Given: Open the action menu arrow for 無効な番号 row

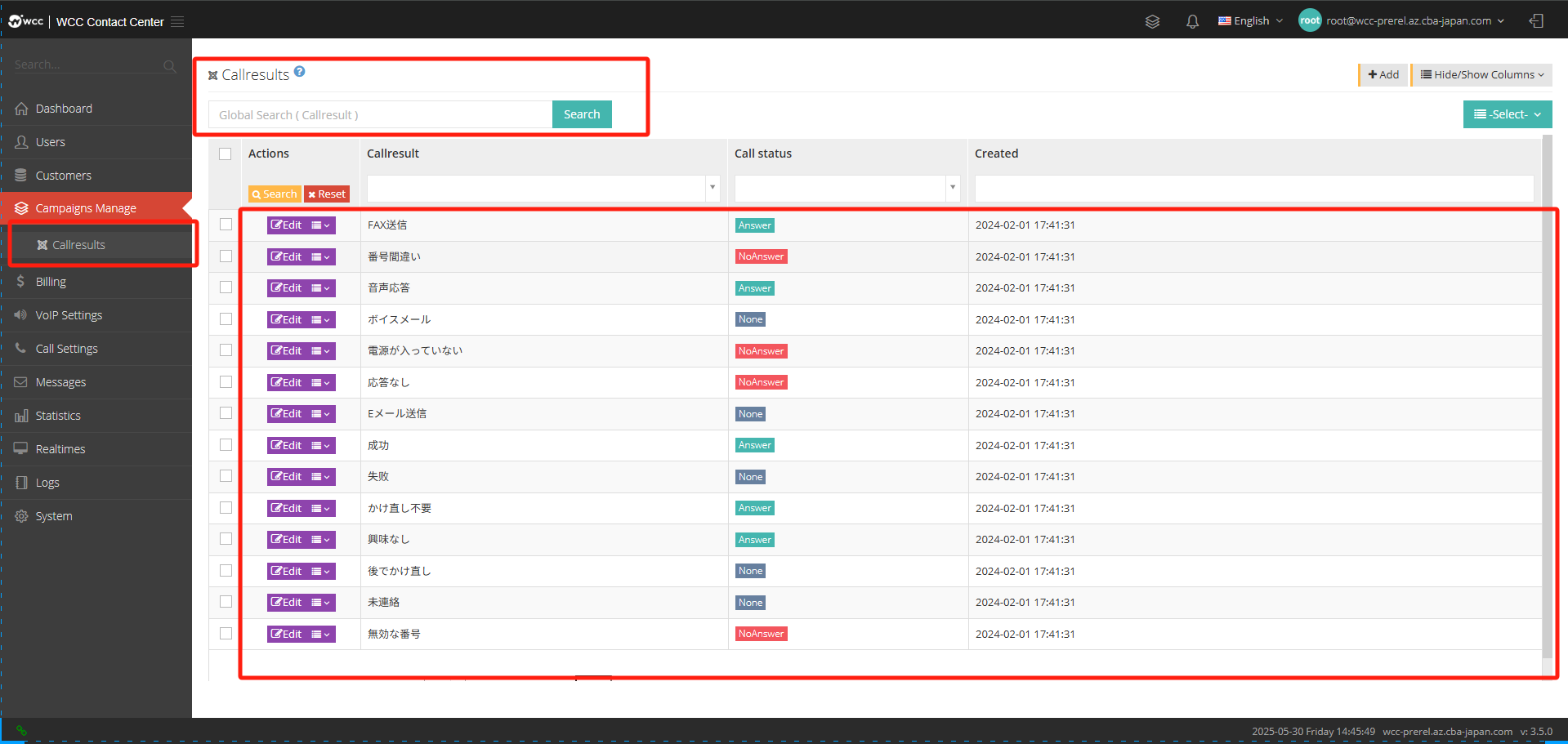Looking at the screenshot, I should coord(321,634).
